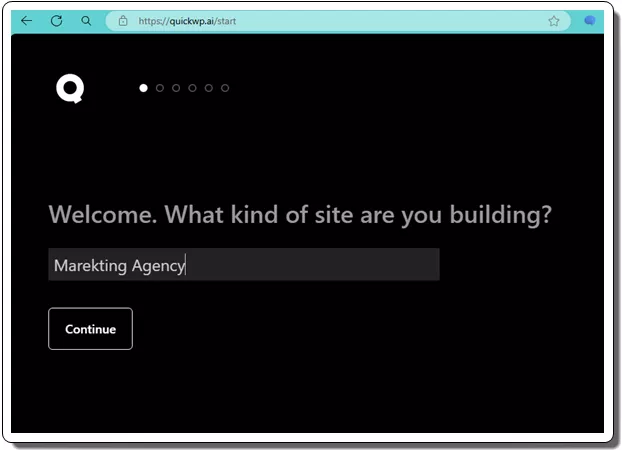Open search with the magnifier icon
Viewport: 622px width, 450px height.
click(86, 21)
